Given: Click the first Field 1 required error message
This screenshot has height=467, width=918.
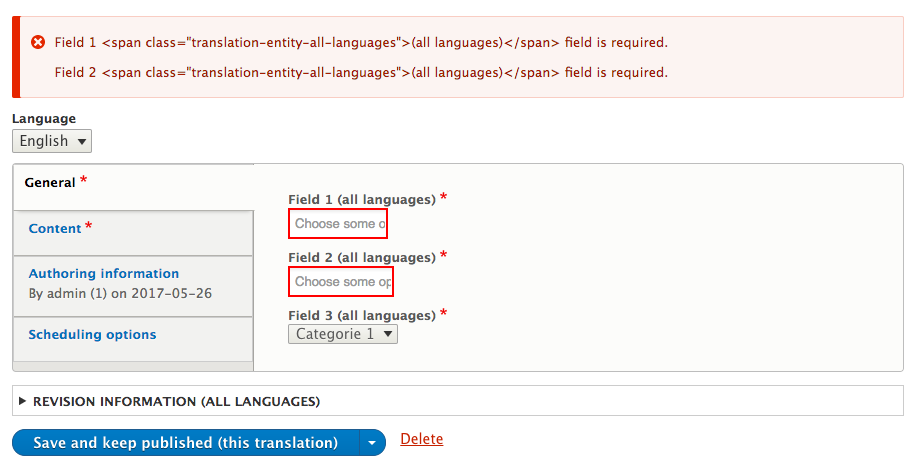Looking at the screenshot, I should point(361,43).
